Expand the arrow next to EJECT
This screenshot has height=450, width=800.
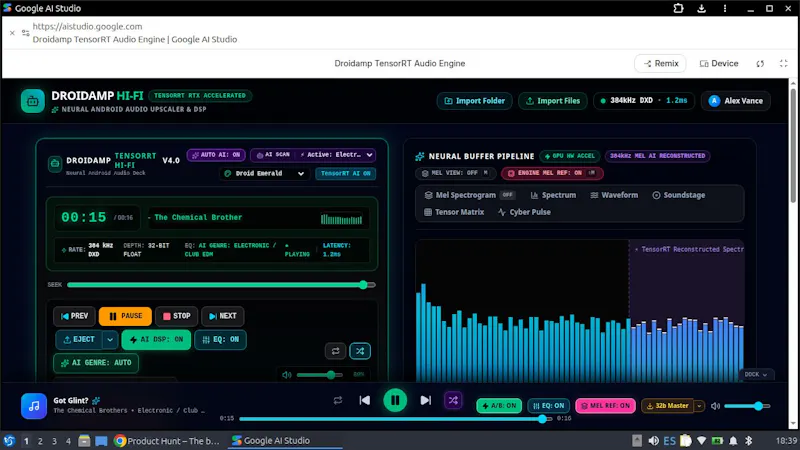[110, 340]
